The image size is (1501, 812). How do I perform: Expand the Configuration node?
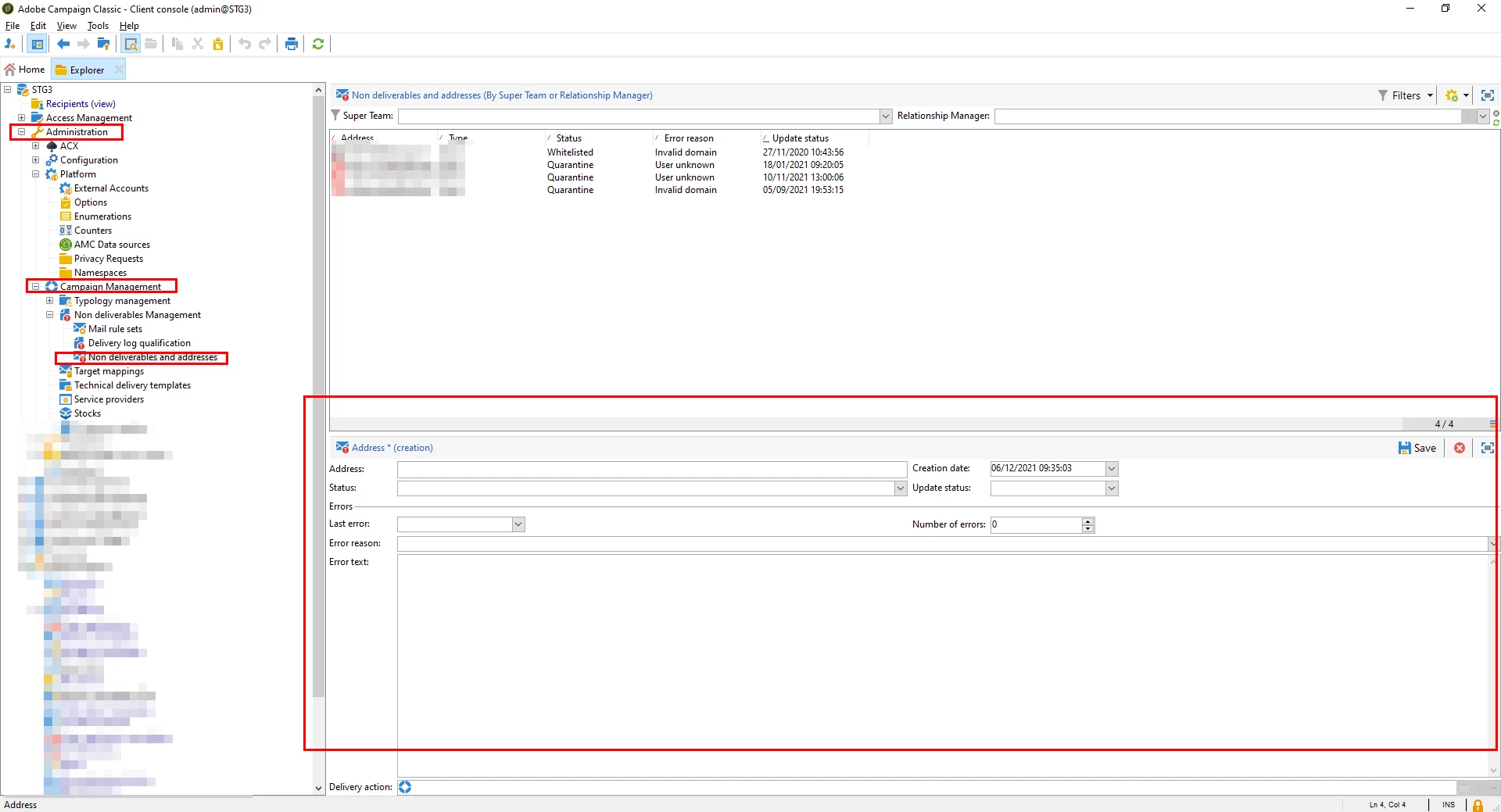(x=36, y=160)
